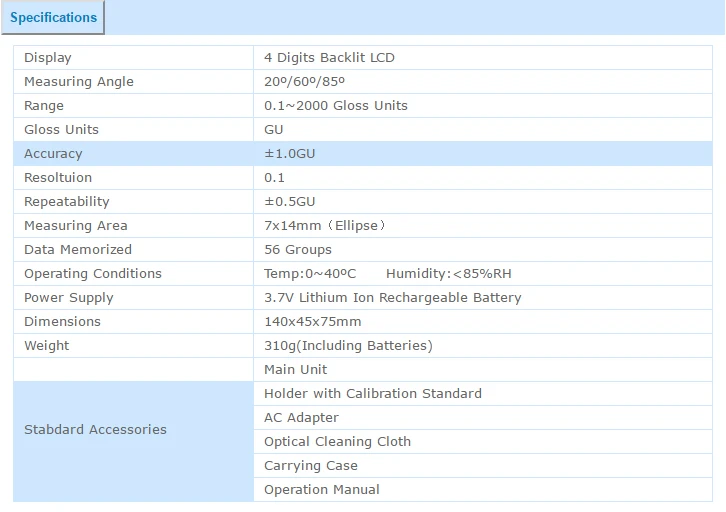Select the Range value 0.1~2000 Gloss Units

click(336, 106)
